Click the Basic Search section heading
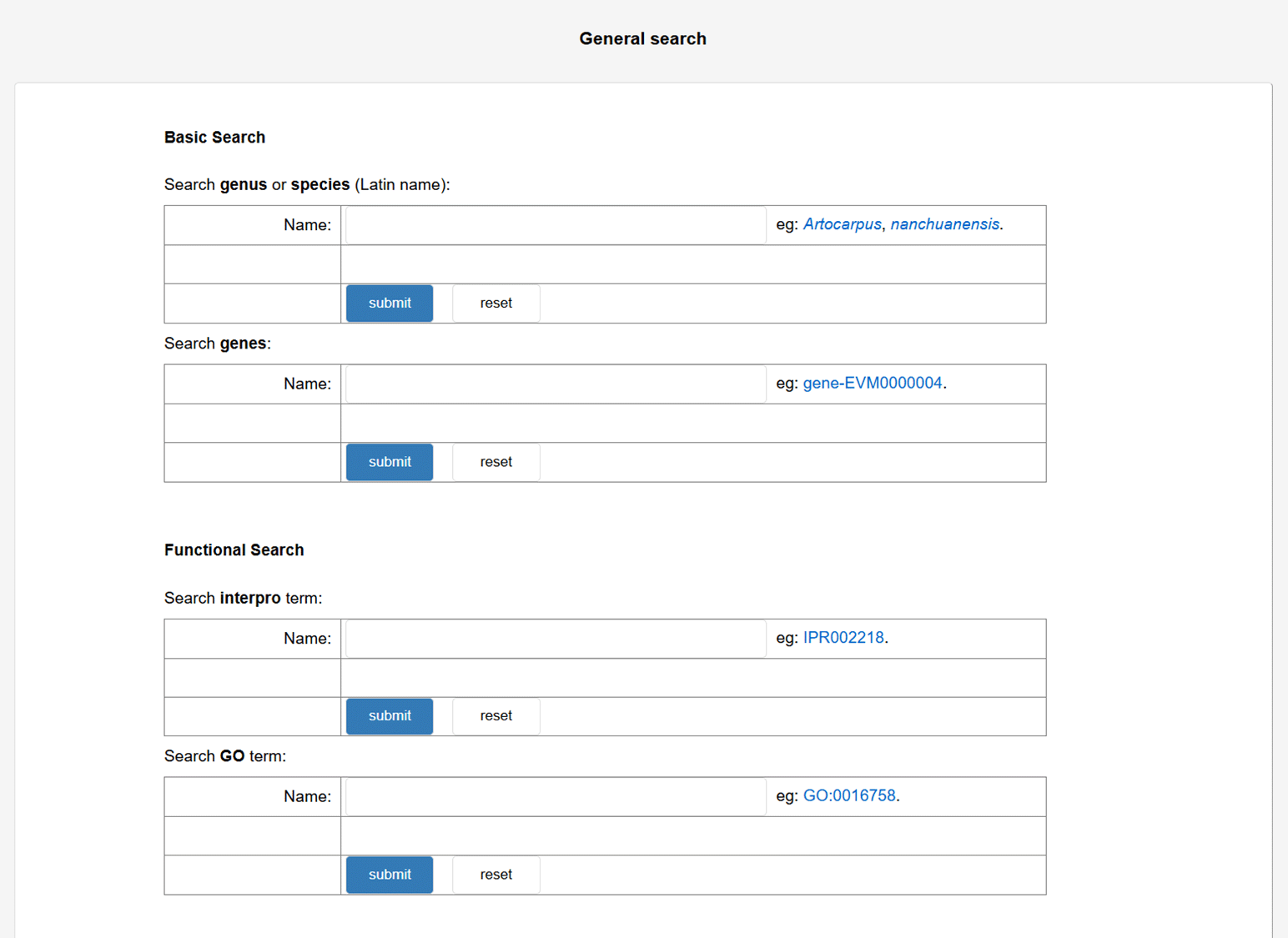The height and width of the screenshot is (938, 1288). 214,138
